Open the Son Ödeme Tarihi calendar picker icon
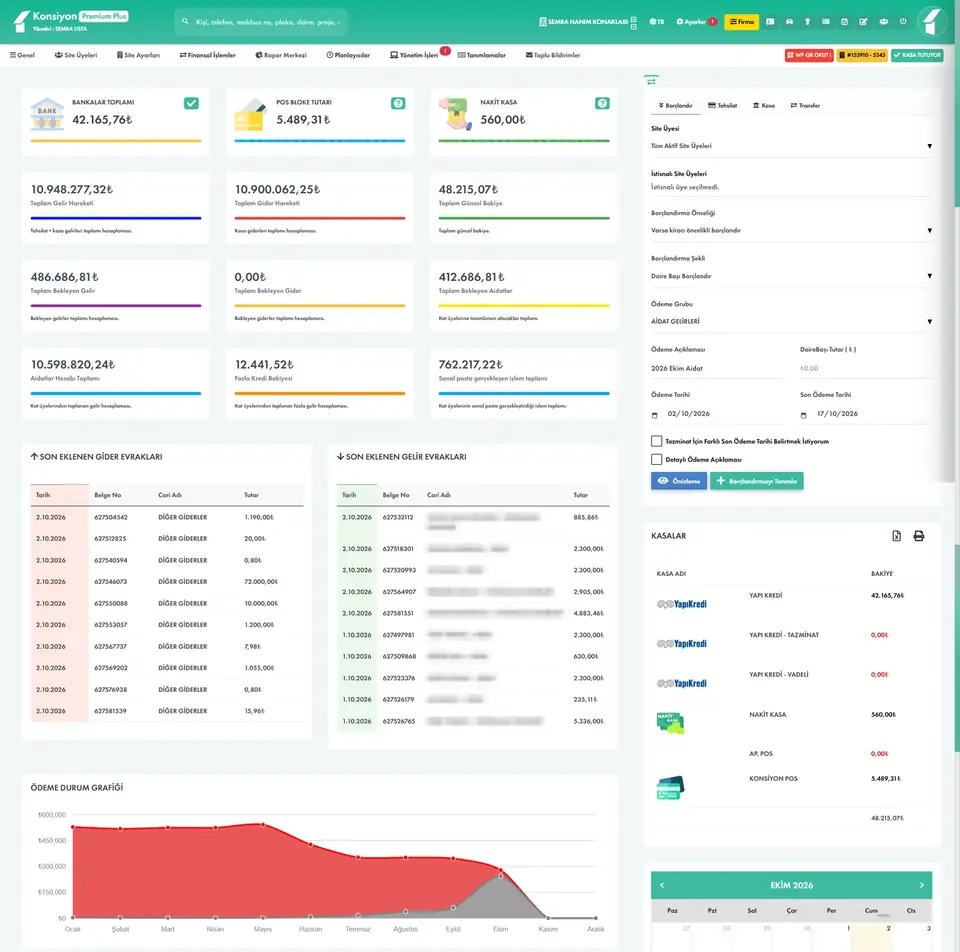Screen dimensions: 960x952 click(x=803, y=415)
